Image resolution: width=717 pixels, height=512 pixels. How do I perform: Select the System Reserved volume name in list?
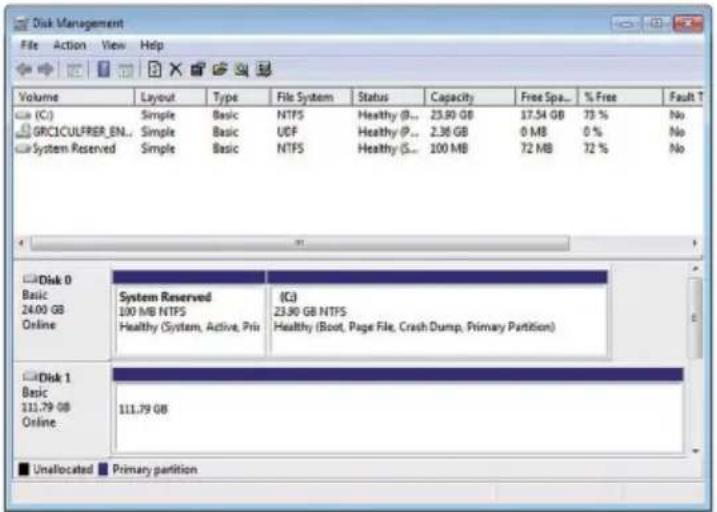coord(74,149)
